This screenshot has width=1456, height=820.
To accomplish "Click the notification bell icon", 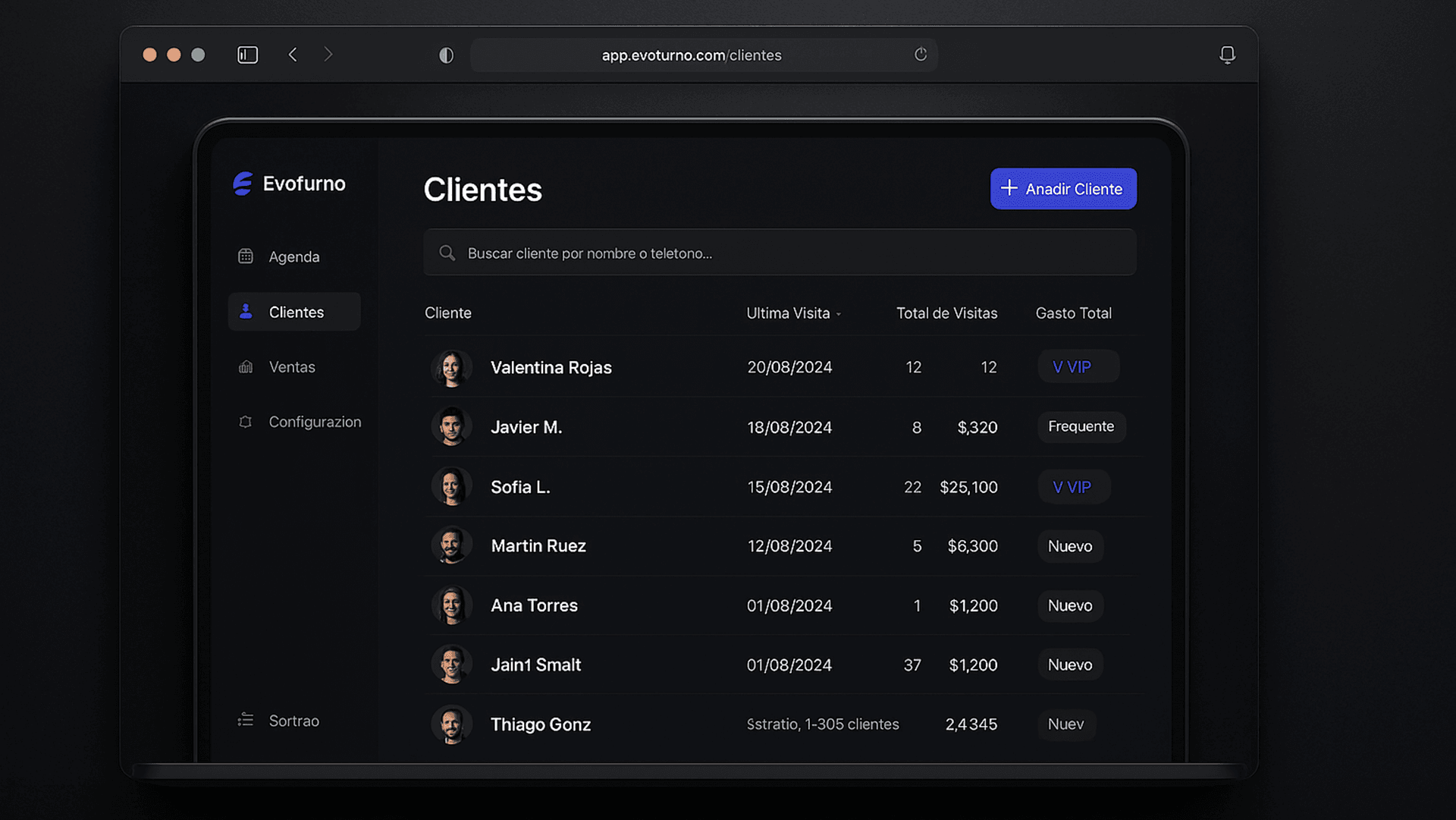I will (1227, 55).
